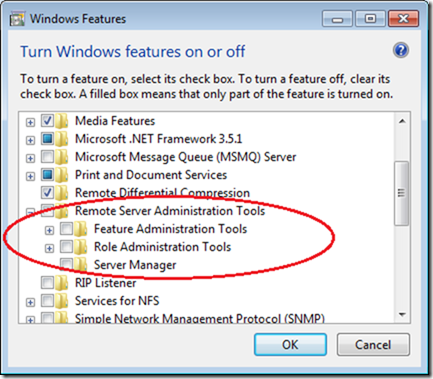433x379 pixels.
Task: Expand the Media Features node
Action: [30, 122]
